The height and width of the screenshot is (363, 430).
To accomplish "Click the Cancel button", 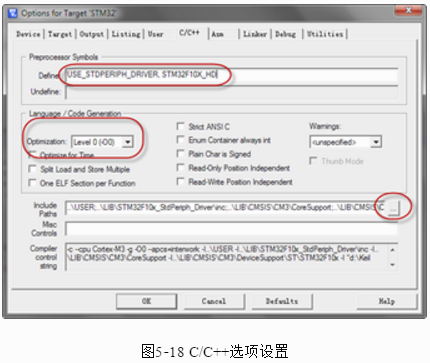I will point(214,301).
